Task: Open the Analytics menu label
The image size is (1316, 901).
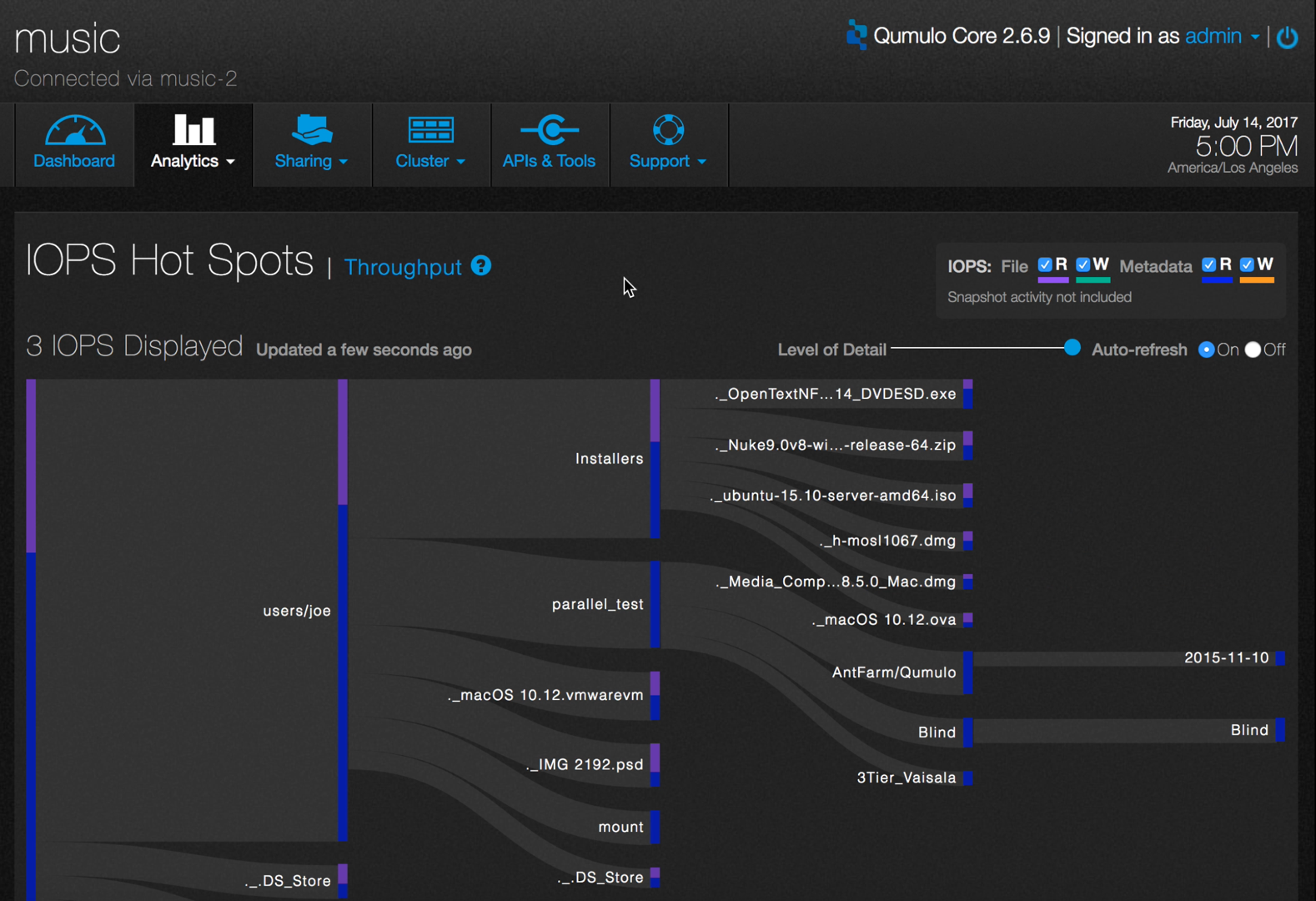Action: pyautogui.click(x=184, y=161)
